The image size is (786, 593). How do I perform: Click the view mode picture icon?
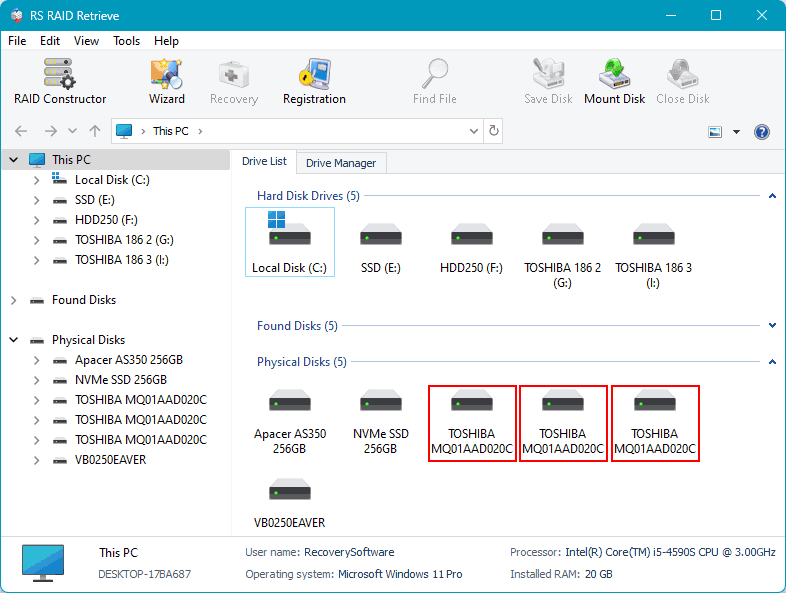(715, 132)
